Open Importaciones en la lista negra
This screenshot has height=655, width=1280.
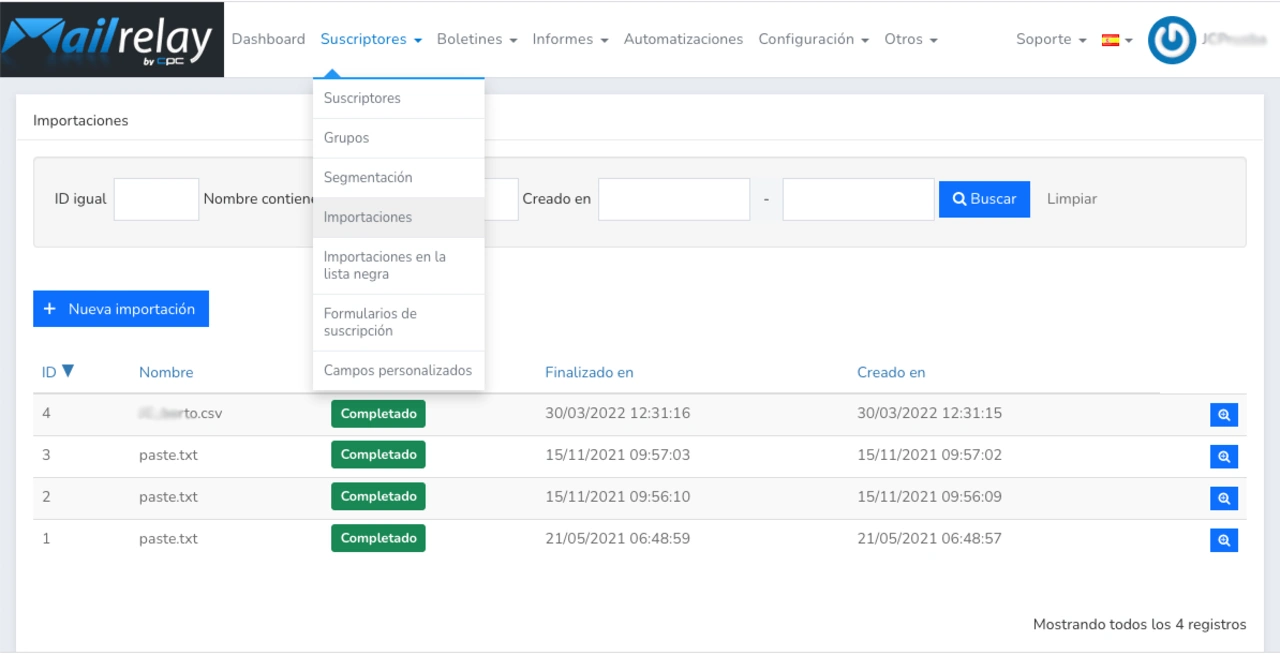(398, 265)
